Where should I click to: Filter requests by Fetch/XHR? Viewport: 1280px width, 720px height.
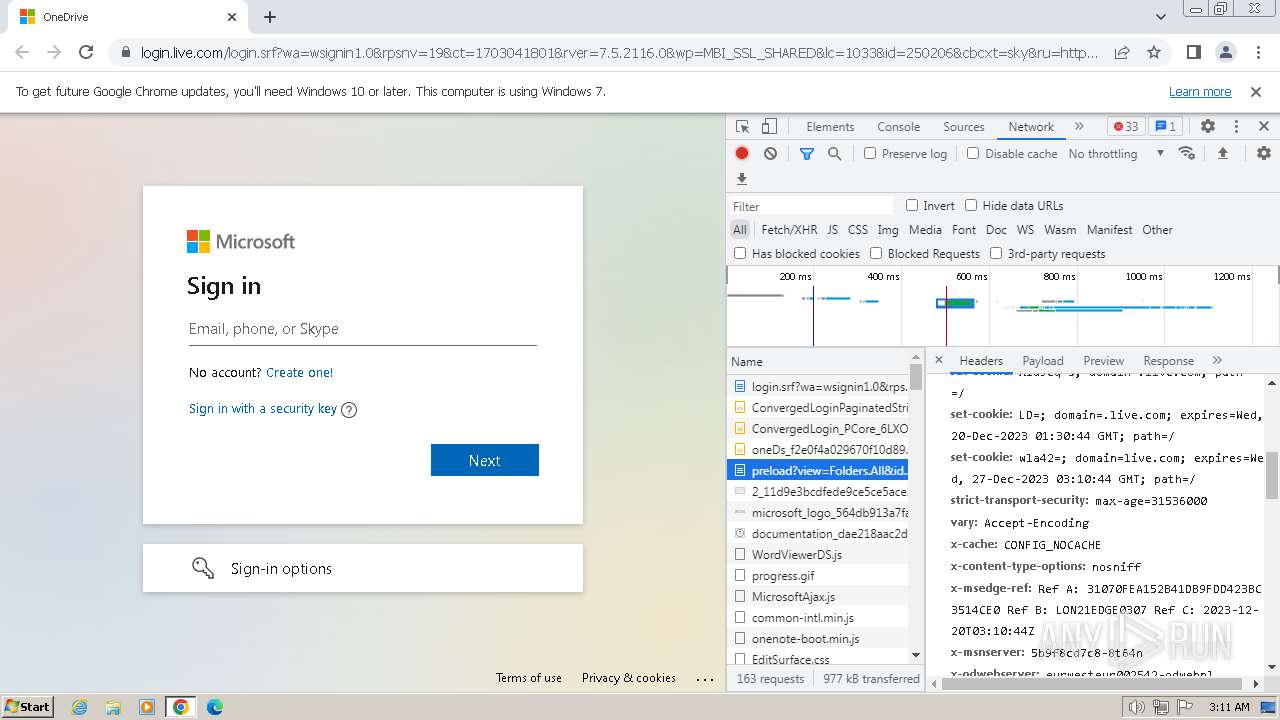[x=789, y=229]
